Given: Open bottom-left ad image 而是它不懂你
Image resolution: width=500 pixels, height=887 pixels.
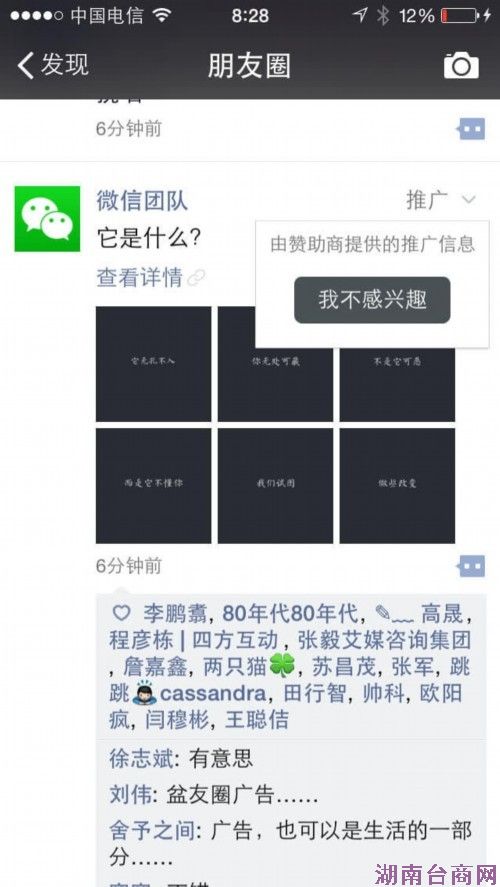Looking at the screenshot, I should click(x=153, y=486).
